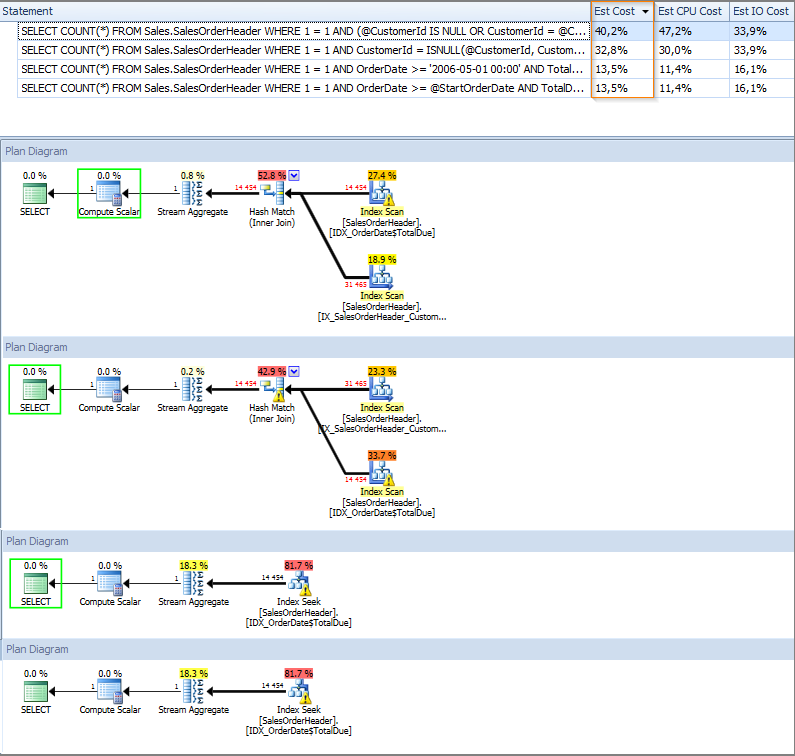Select the highlighted Compute Scalar node in the first plan

(109, 194)
